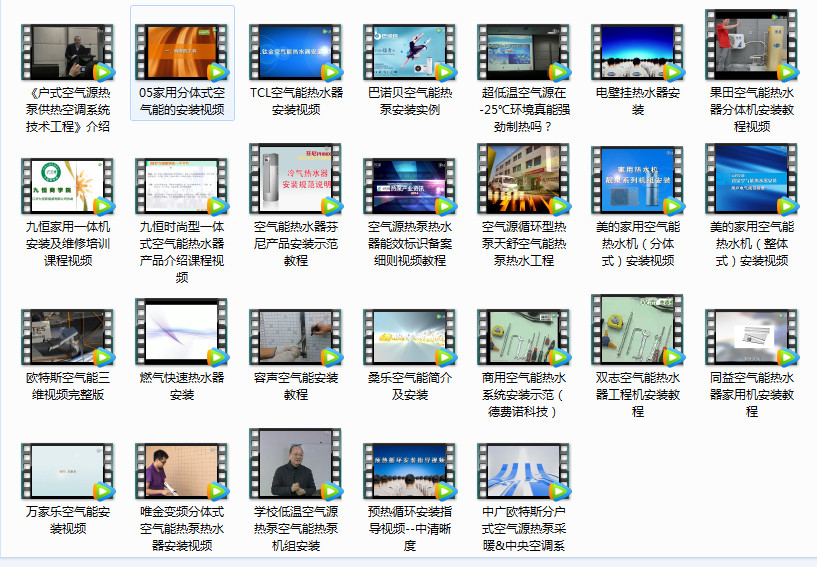The width and height of the screenshot is (817, 567).
Task: Select the 电壁挂热水器安装 video icon
Action: (638, 52)
